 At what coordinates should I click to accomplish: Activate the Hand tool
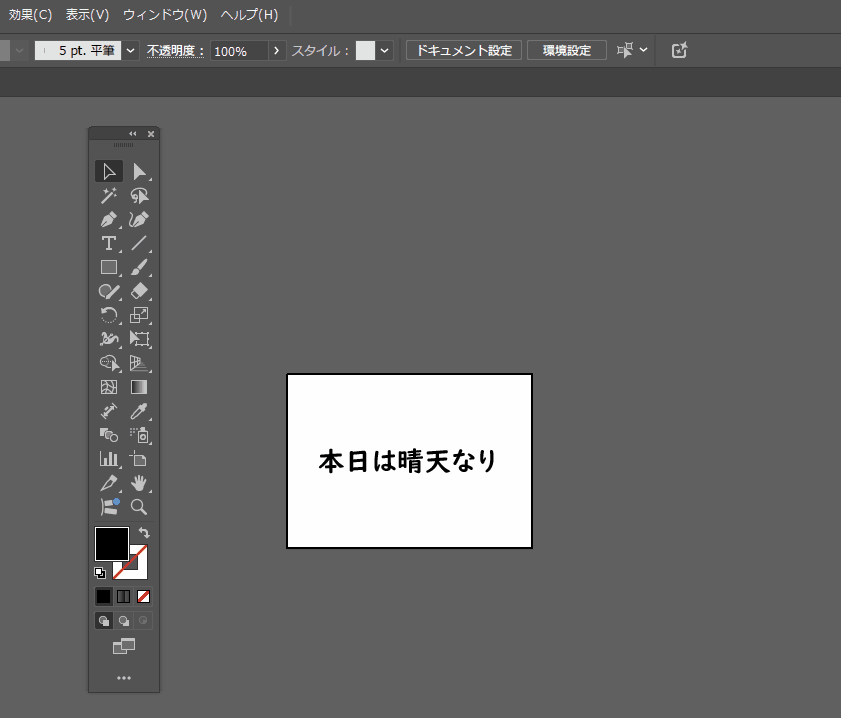pyautogui.click(x=139, y=483)
